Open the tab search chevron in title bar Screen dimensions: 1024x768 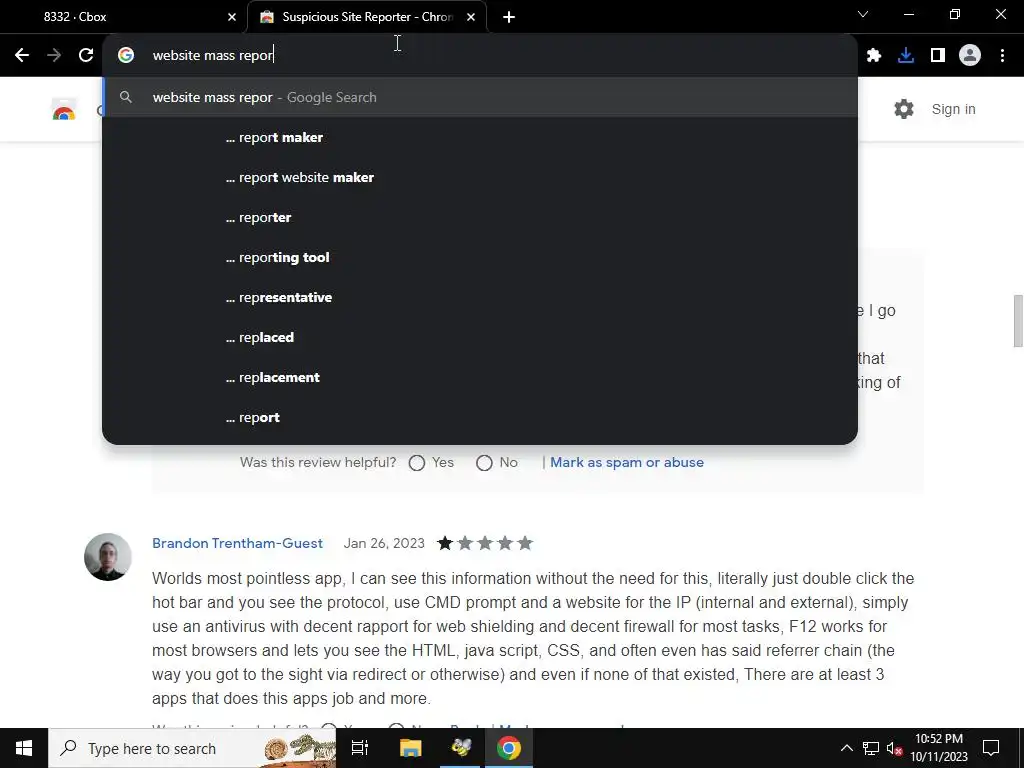pos(863,14)
